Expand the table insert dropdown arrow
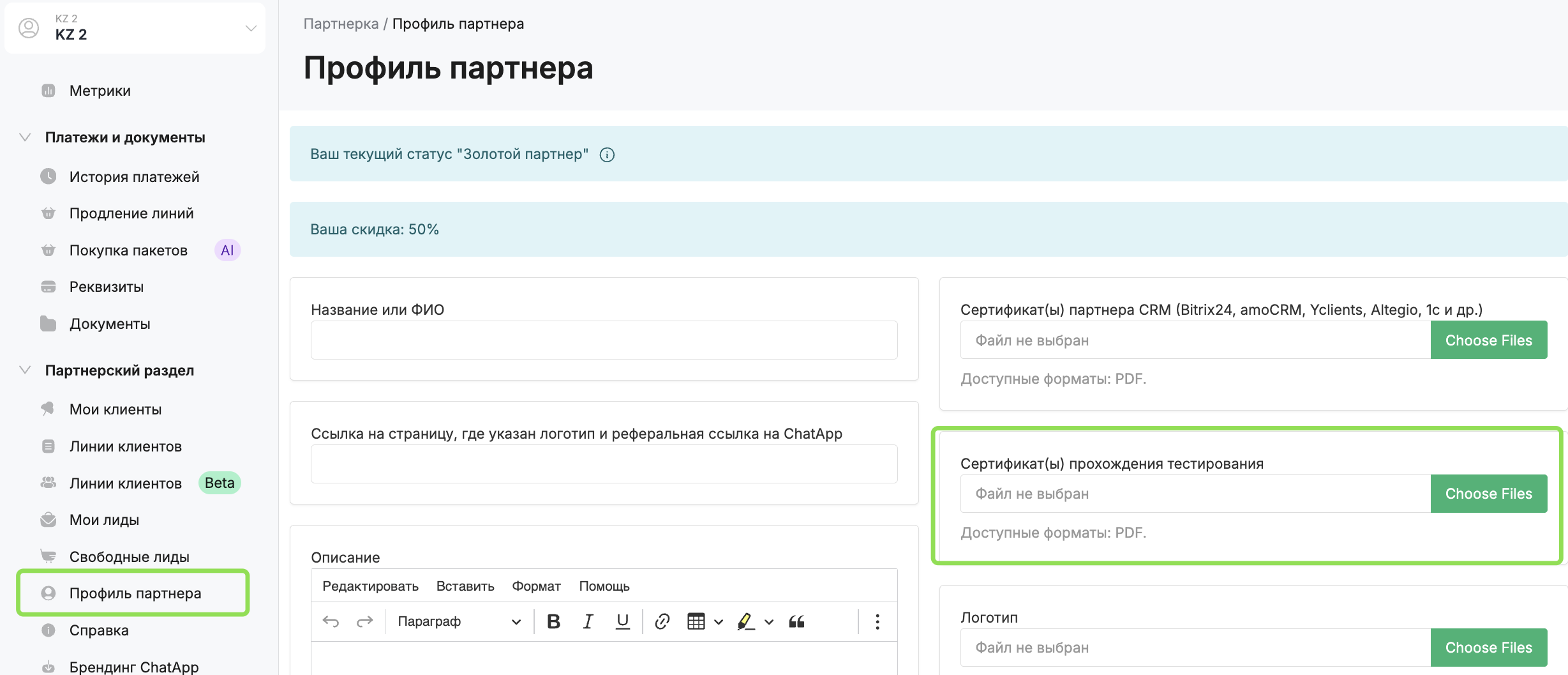Viewport: 1568px width, 675px height. point(719,621)
